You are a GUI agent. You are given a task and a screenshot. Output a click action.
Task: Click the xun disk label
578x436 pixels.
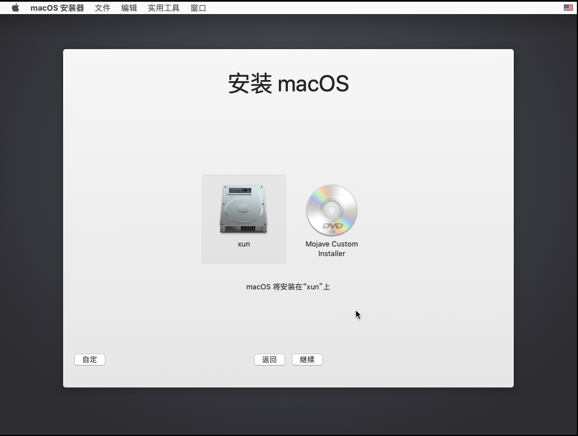click(244, 244)
